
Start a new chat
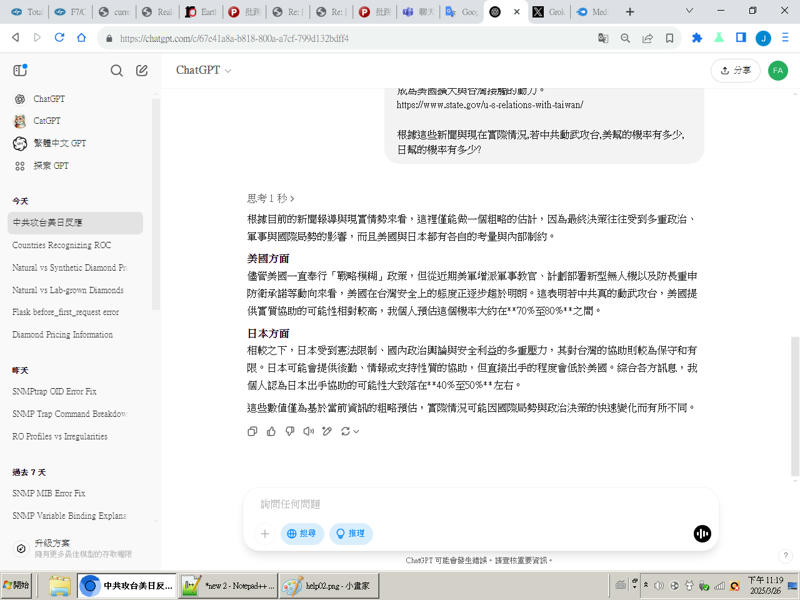point(141,71)
